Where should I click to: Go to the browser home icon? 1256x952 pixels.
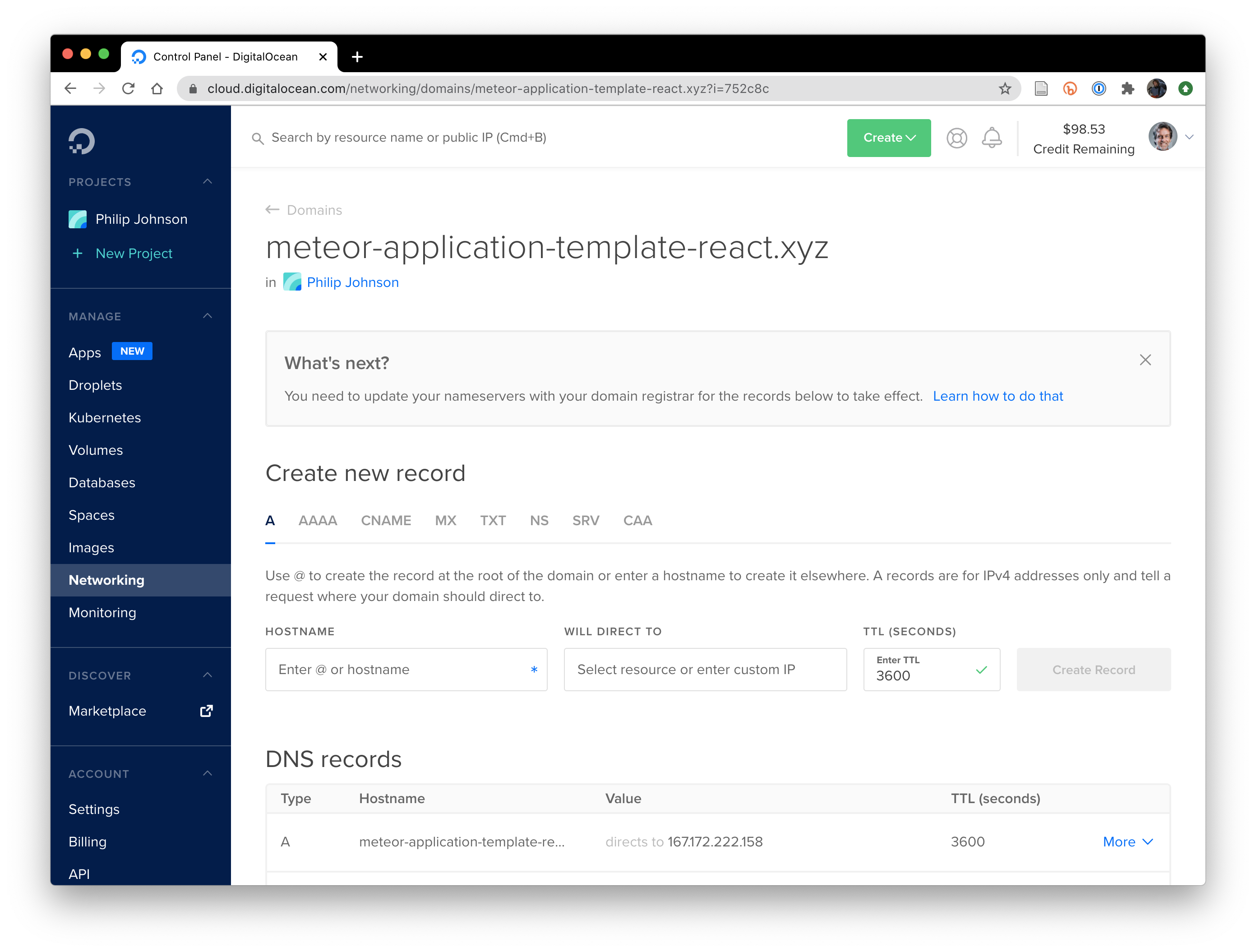click(157, 88)
